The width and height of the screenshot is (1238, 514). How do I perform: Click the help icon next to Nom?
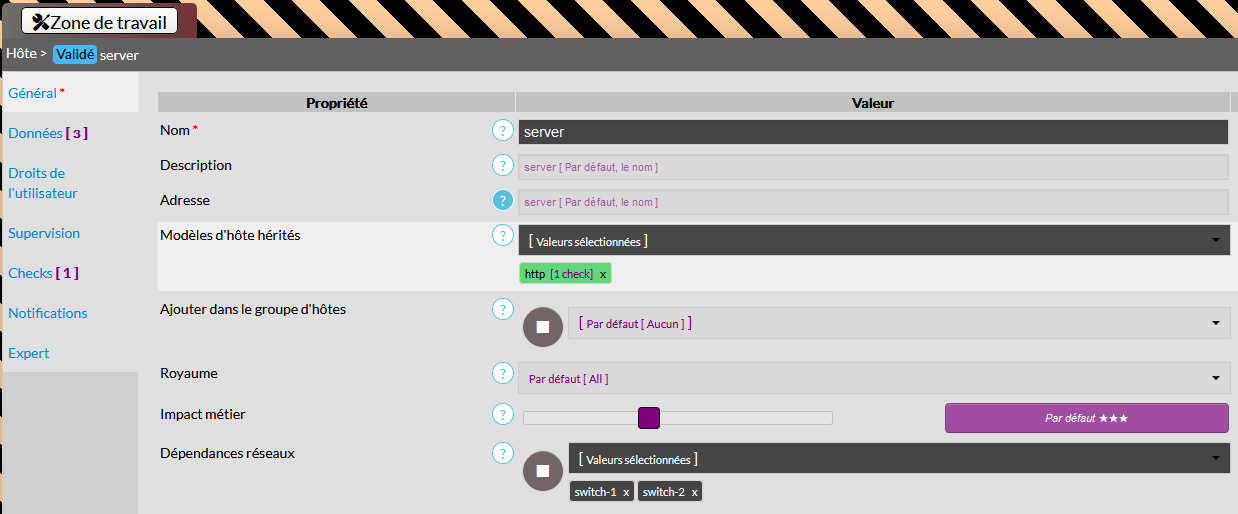[503, 131]
